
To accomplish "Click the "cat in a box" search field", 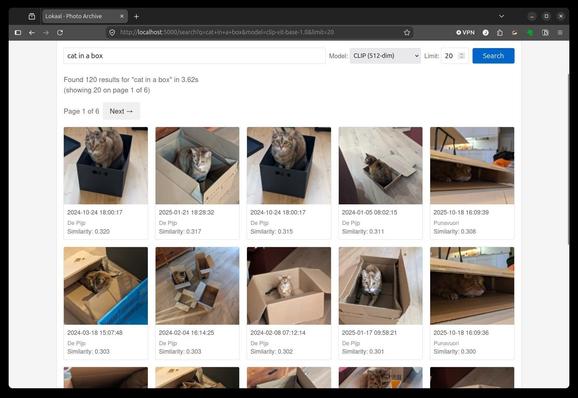I will (194, 56).
